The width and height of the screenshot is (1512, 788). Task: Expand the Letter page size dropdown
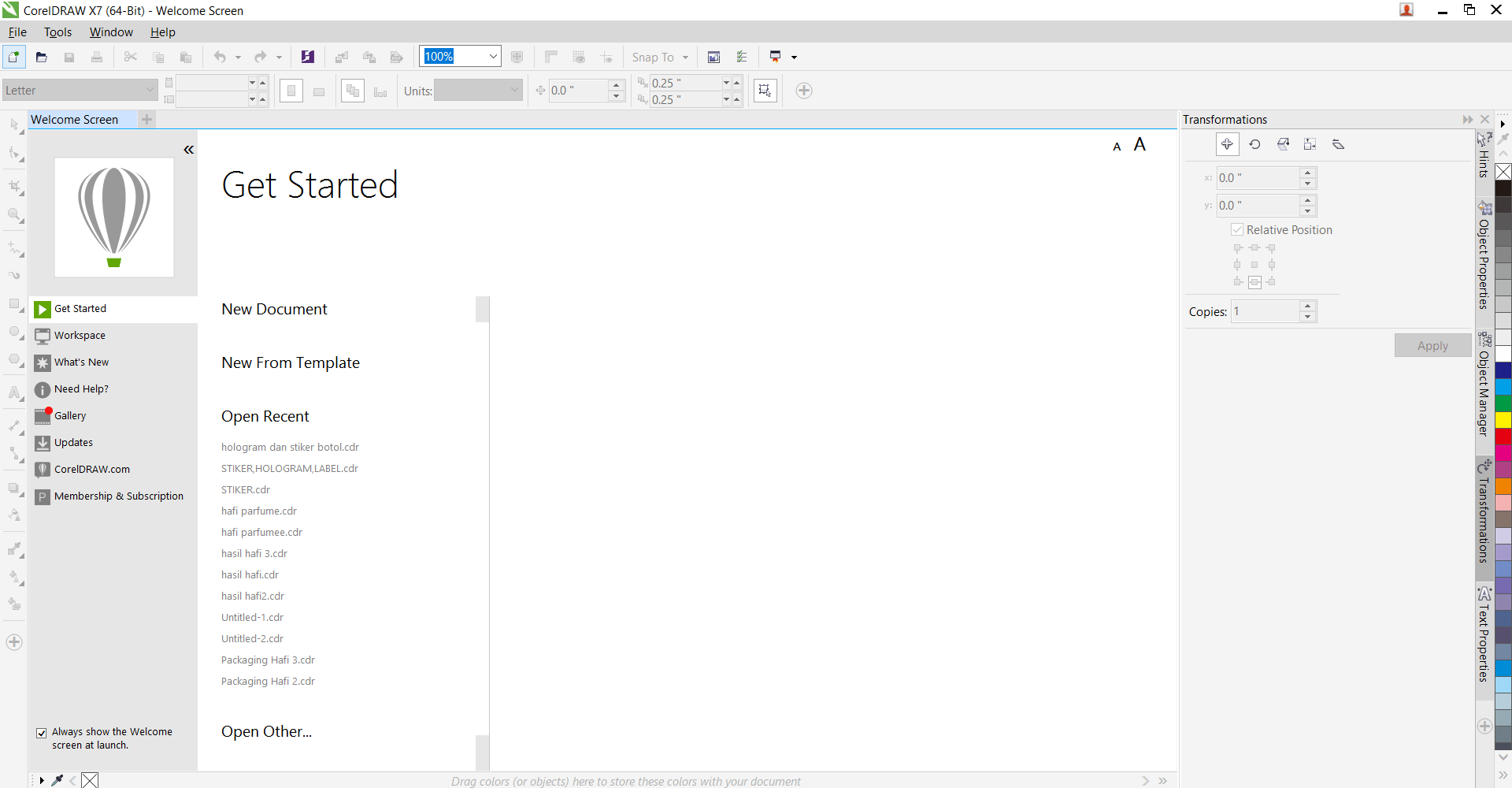150,91
